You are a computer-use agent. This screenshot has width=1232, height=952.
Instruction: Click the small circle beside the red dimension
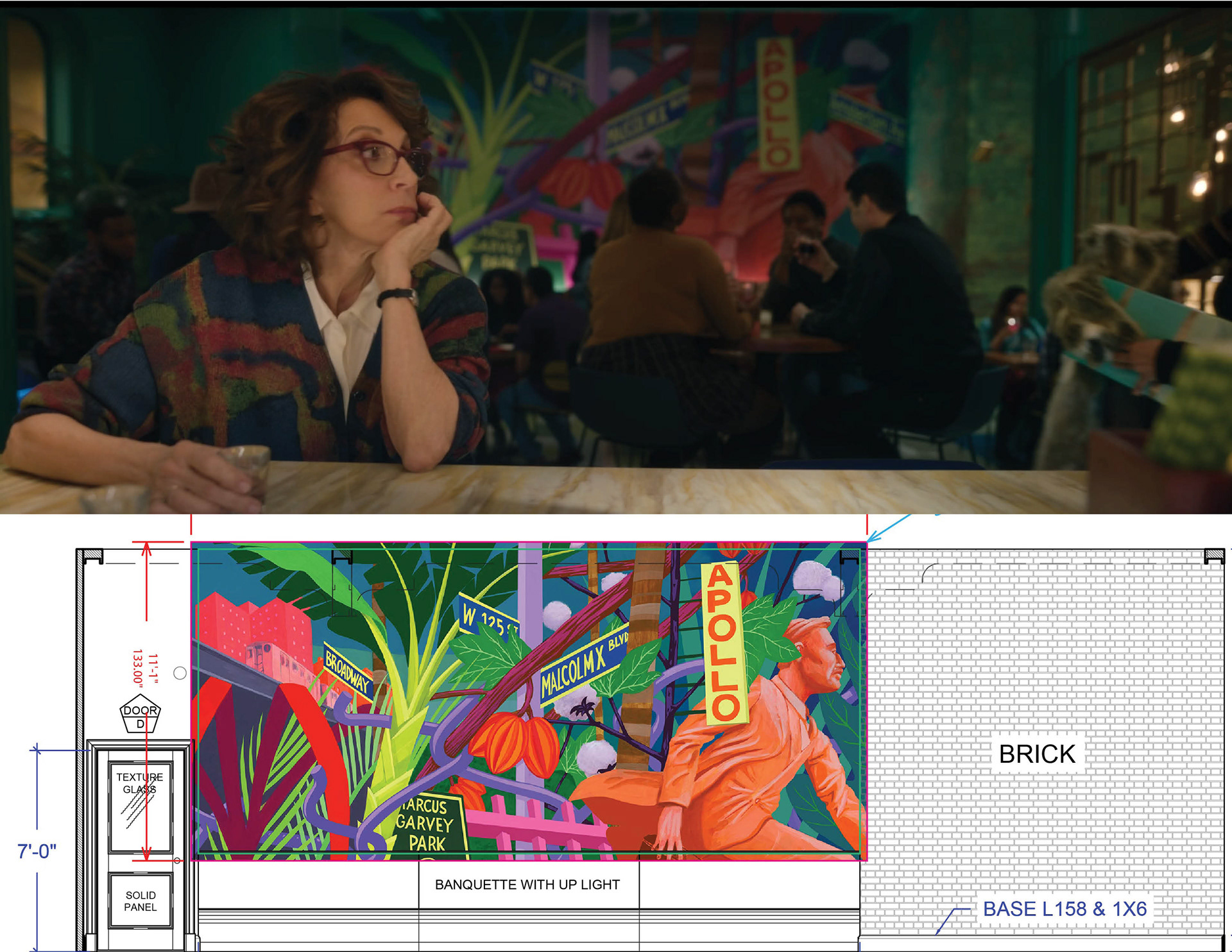[180, 673]
